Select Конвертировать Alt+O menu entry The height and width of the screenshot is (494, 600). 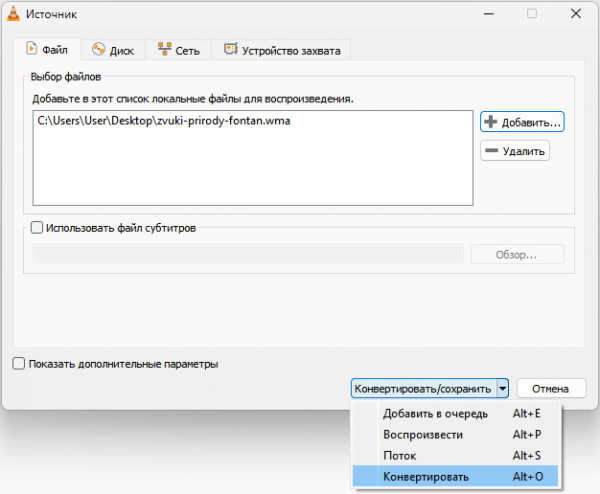point(455,476)
